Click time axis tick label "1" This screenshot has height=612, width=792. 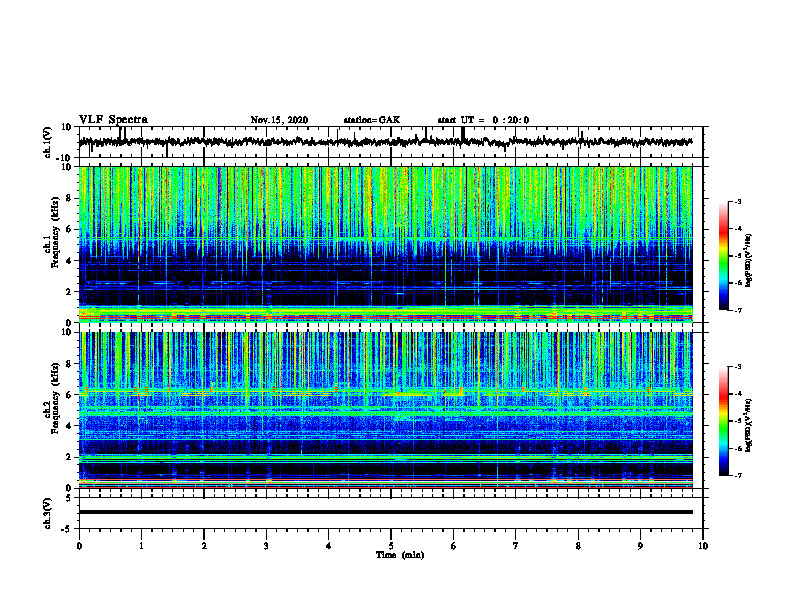tap(141, 546)
